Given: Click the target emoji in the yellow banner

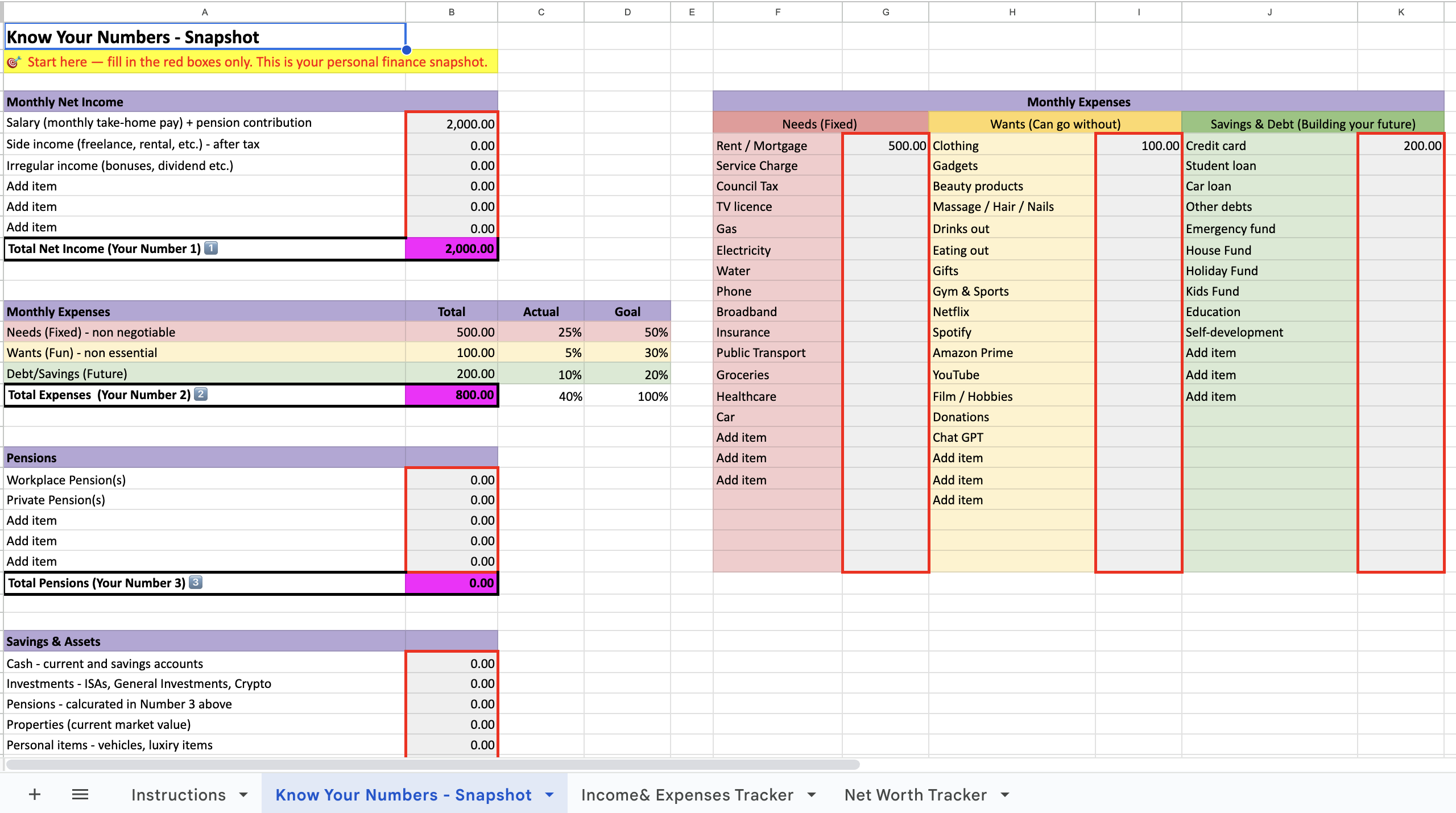Looking at the screenshot, I should (14, 62).
